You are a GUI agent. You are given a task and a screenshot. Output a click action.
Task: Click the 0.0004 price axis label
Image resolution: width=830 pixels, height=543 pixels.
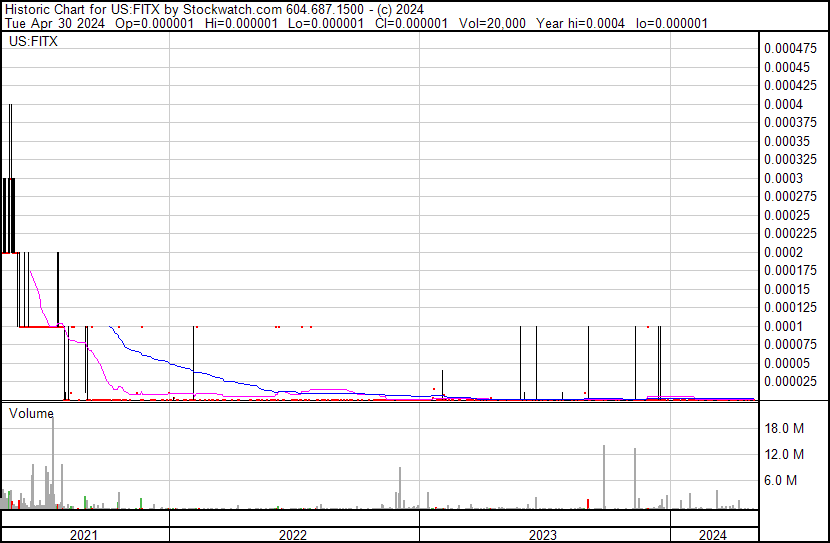point(783,104)
